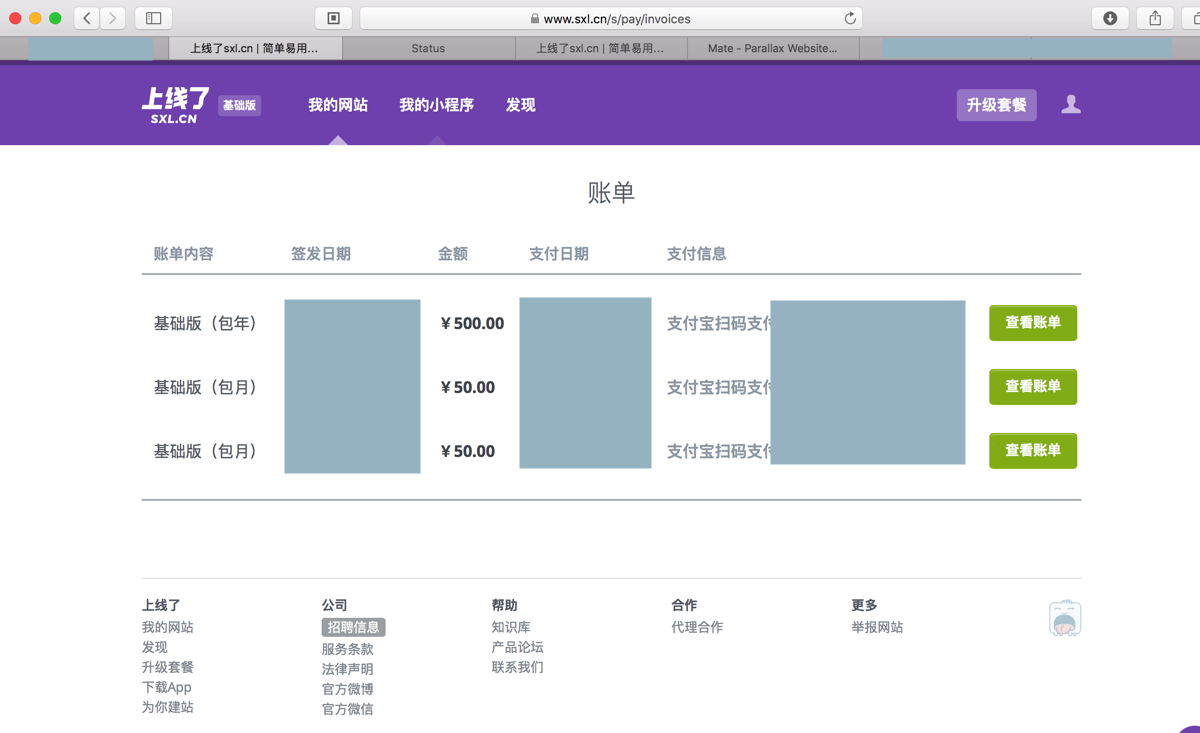Viewport: 1200px width, 733px height.
Task: Click the lock icon in address bar
Action: click(x=535, y=19)
